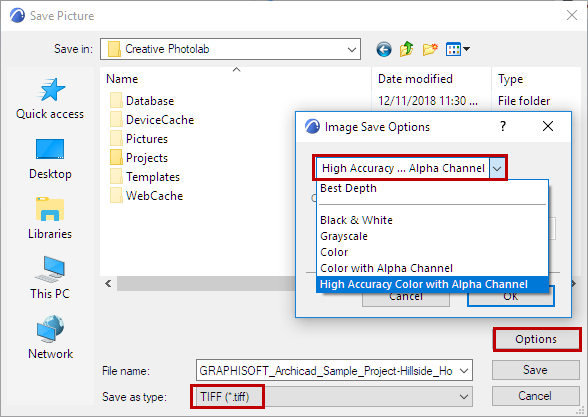Collapse the High Accuracy Alpha Channel combo box
The image size is (588, 417).
(497, 168)
